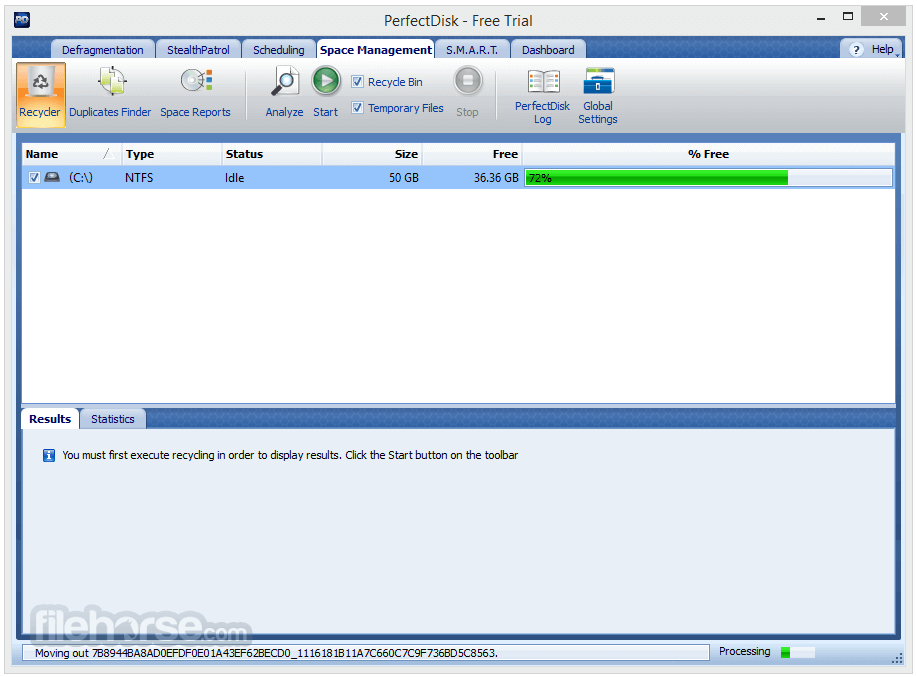
Task: Click the Processing status label
Action: pos(744,651)
